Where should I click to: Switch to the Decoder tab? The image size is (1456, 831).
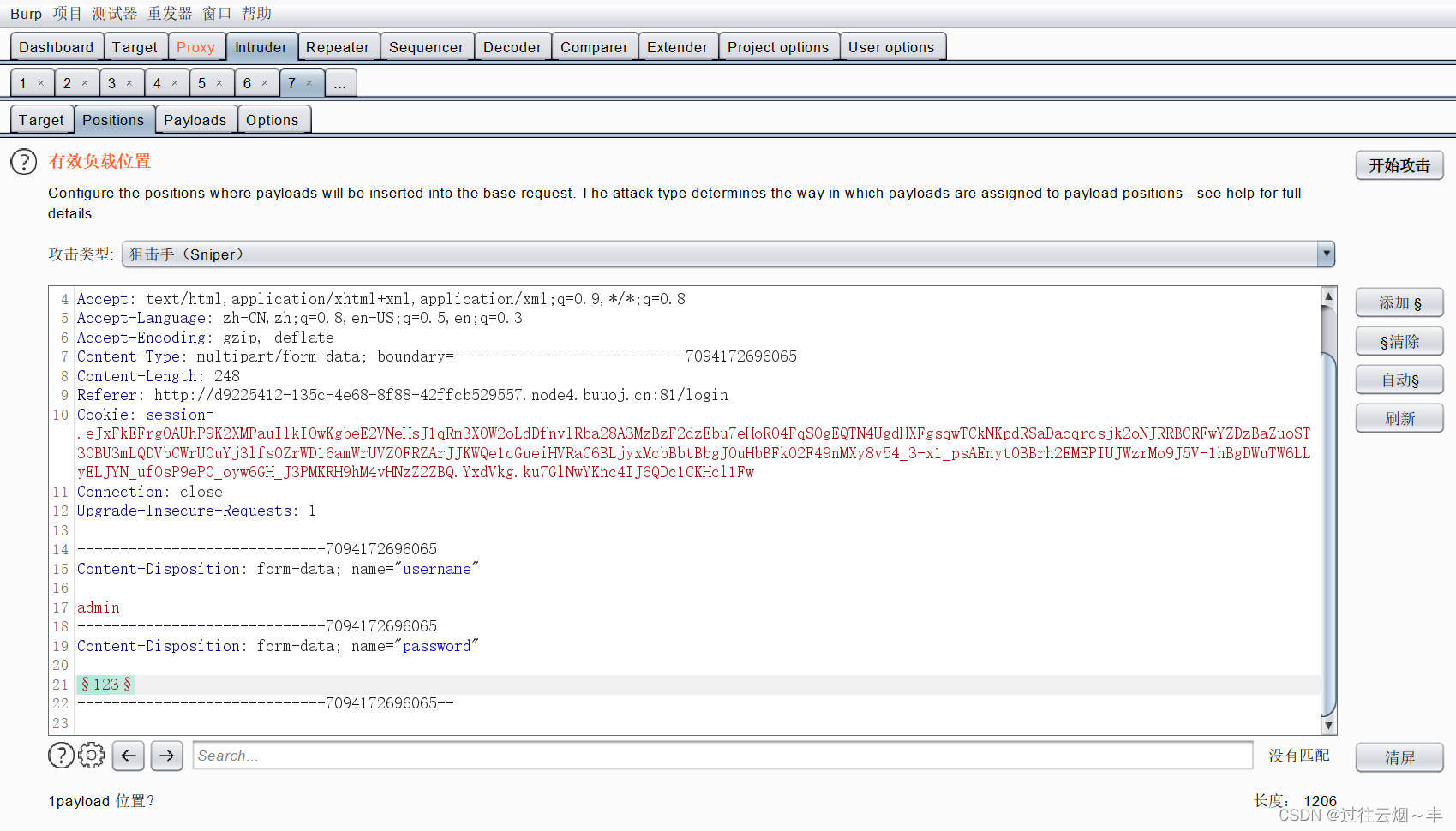pyautogui.click(x=512, y=47)
